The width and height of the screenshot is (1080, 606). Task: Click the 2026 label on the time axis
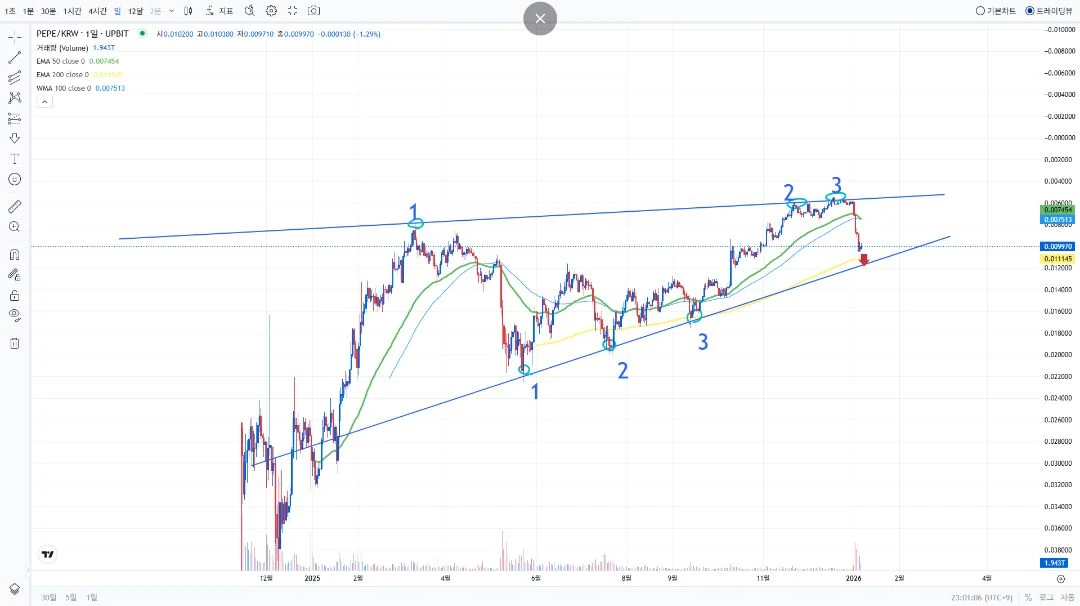[x=853, y=578]
